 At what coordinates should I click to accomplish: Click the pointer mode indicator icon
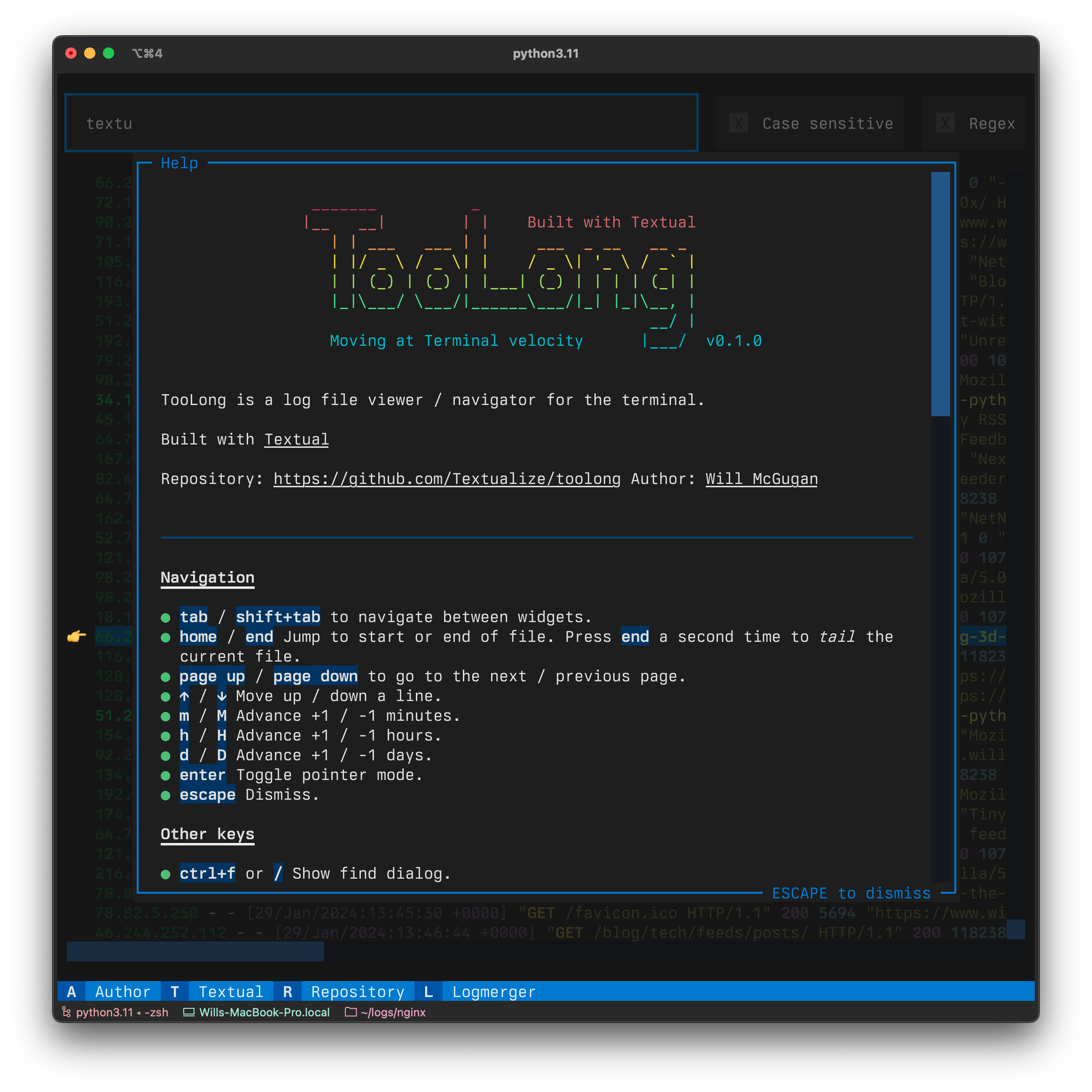click(x=78, y=636)
